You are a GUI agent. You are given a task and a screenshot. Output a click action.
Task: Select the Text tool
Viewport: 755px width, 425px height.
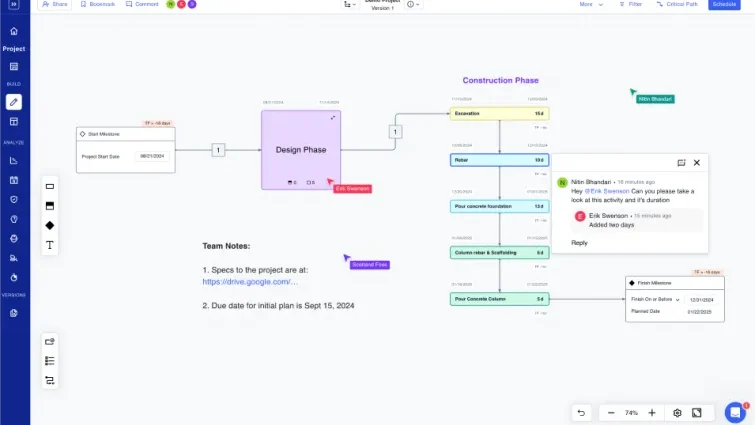click(x=50, y=245)
